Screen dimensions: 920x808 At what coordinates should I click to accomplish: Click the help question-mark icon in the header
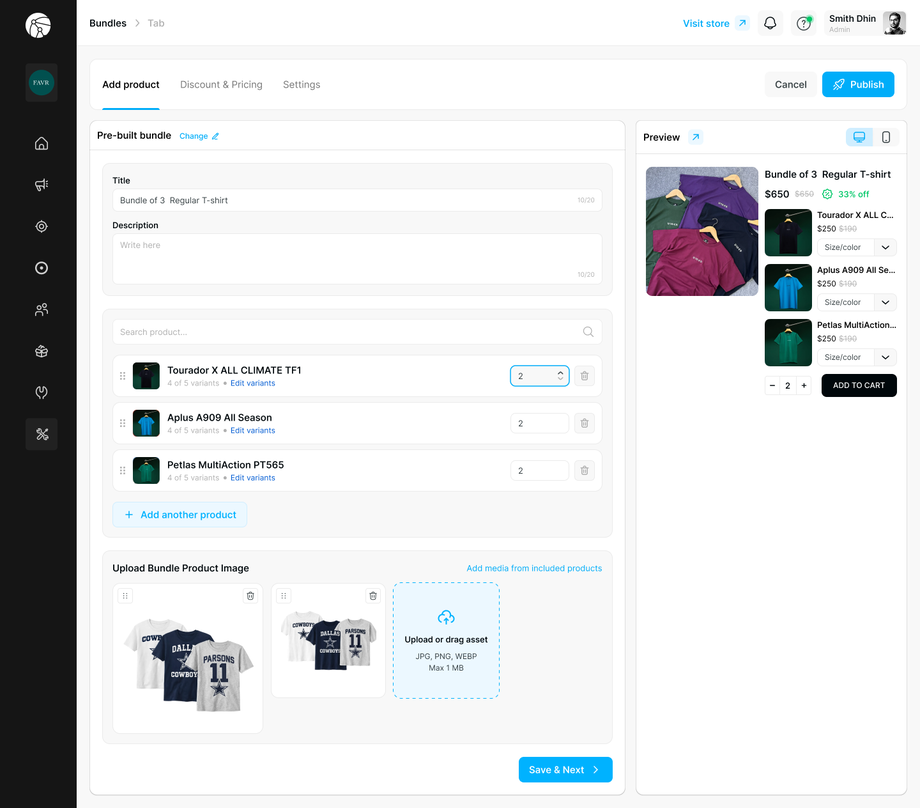(803, 22)
